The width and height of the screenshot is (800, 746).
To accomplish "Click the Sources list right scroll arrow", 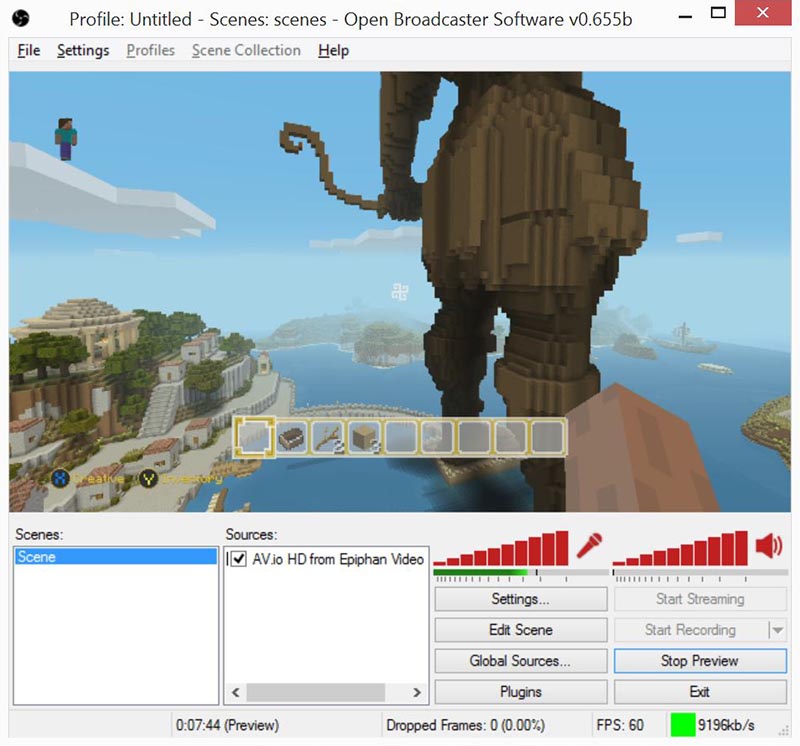I will (417, 692).
